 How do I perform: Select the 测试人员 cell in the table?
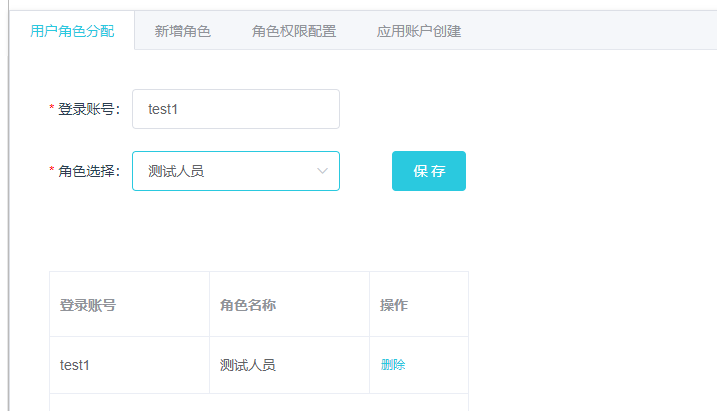[x=248, y=365]
